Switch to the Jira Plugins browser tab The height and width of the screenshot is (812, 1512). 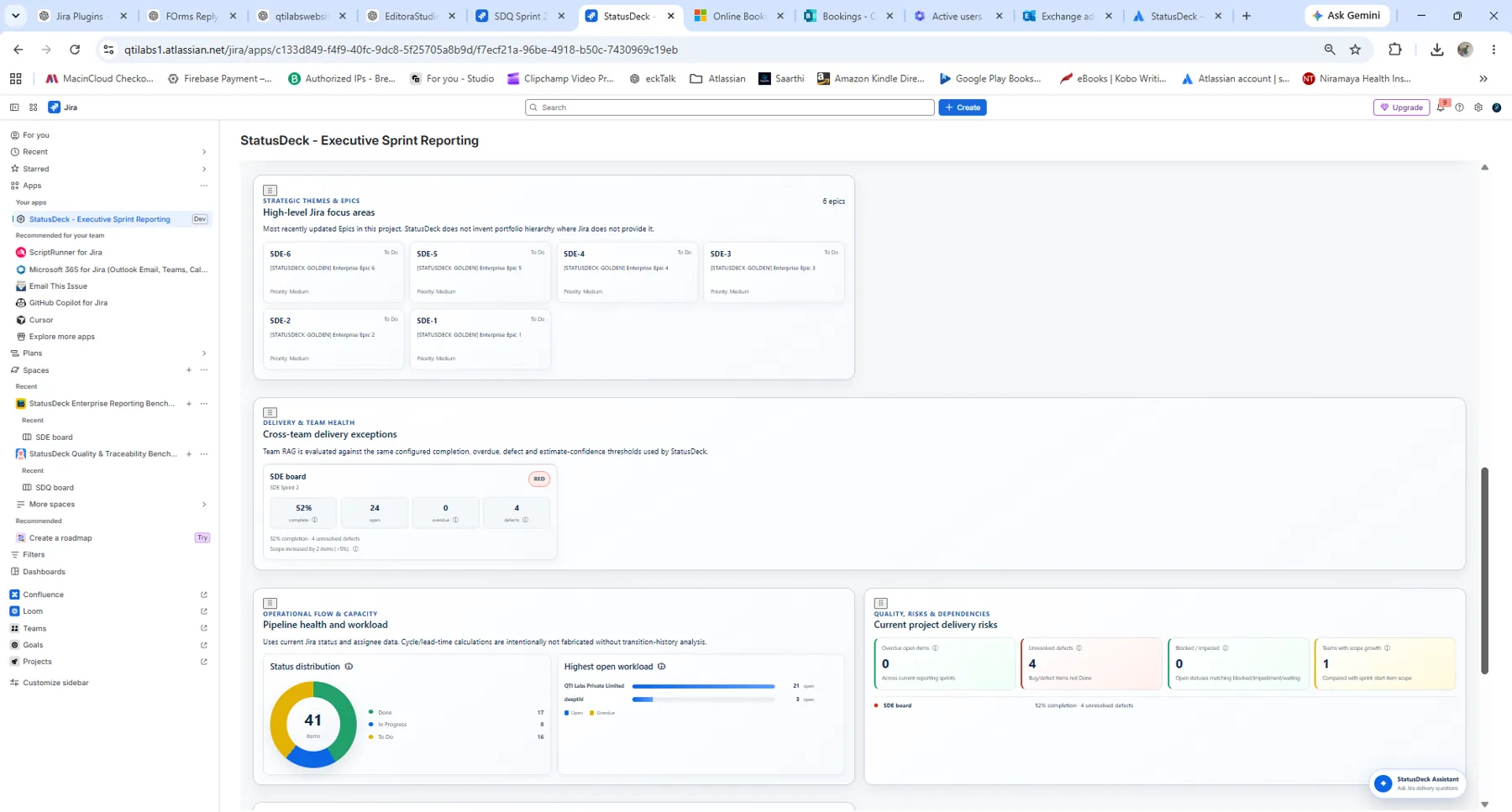pos(81,16)
